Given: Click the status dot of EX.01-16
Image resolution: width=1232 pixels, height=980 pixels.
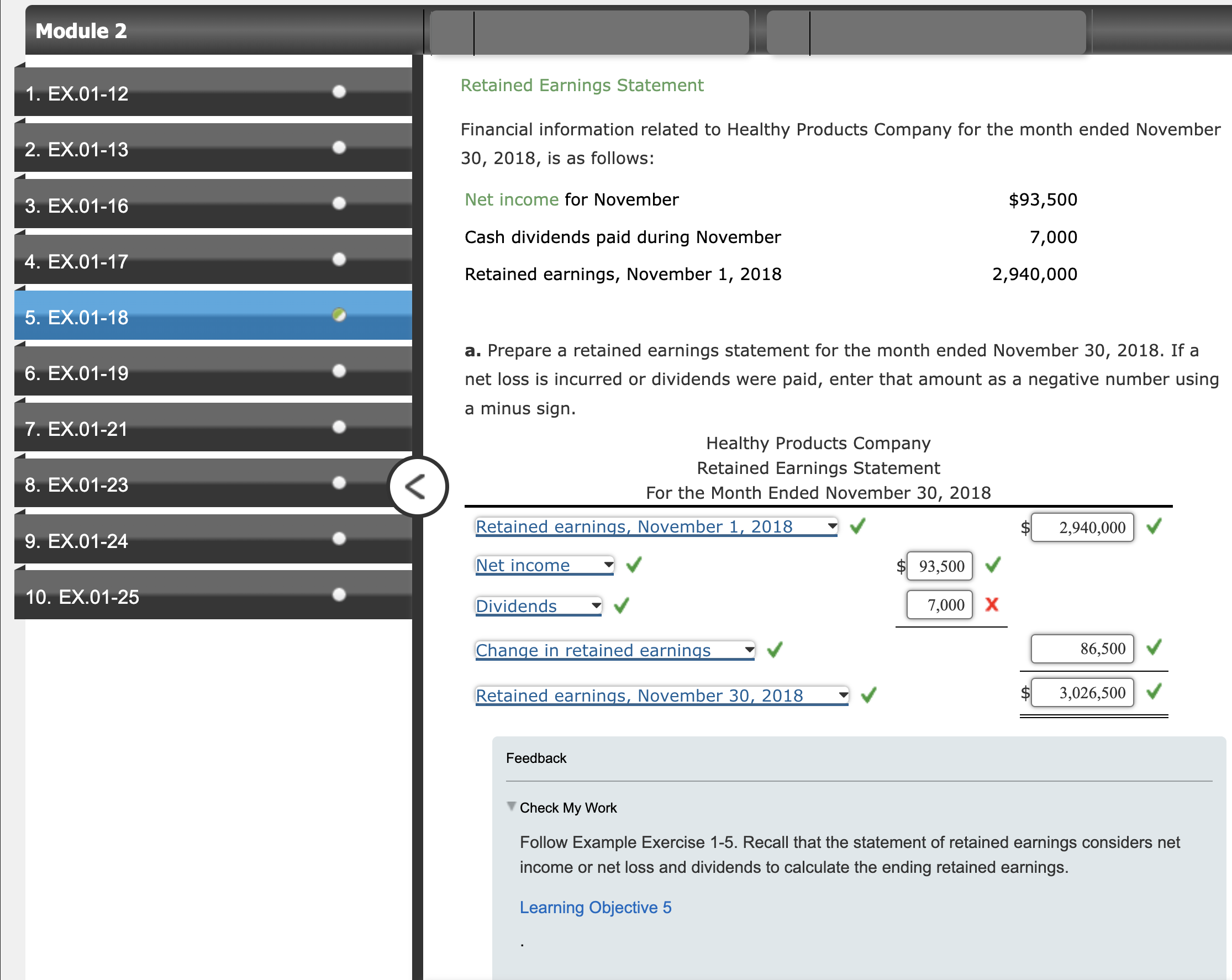Looking at the screenshot, I should 339,203.
